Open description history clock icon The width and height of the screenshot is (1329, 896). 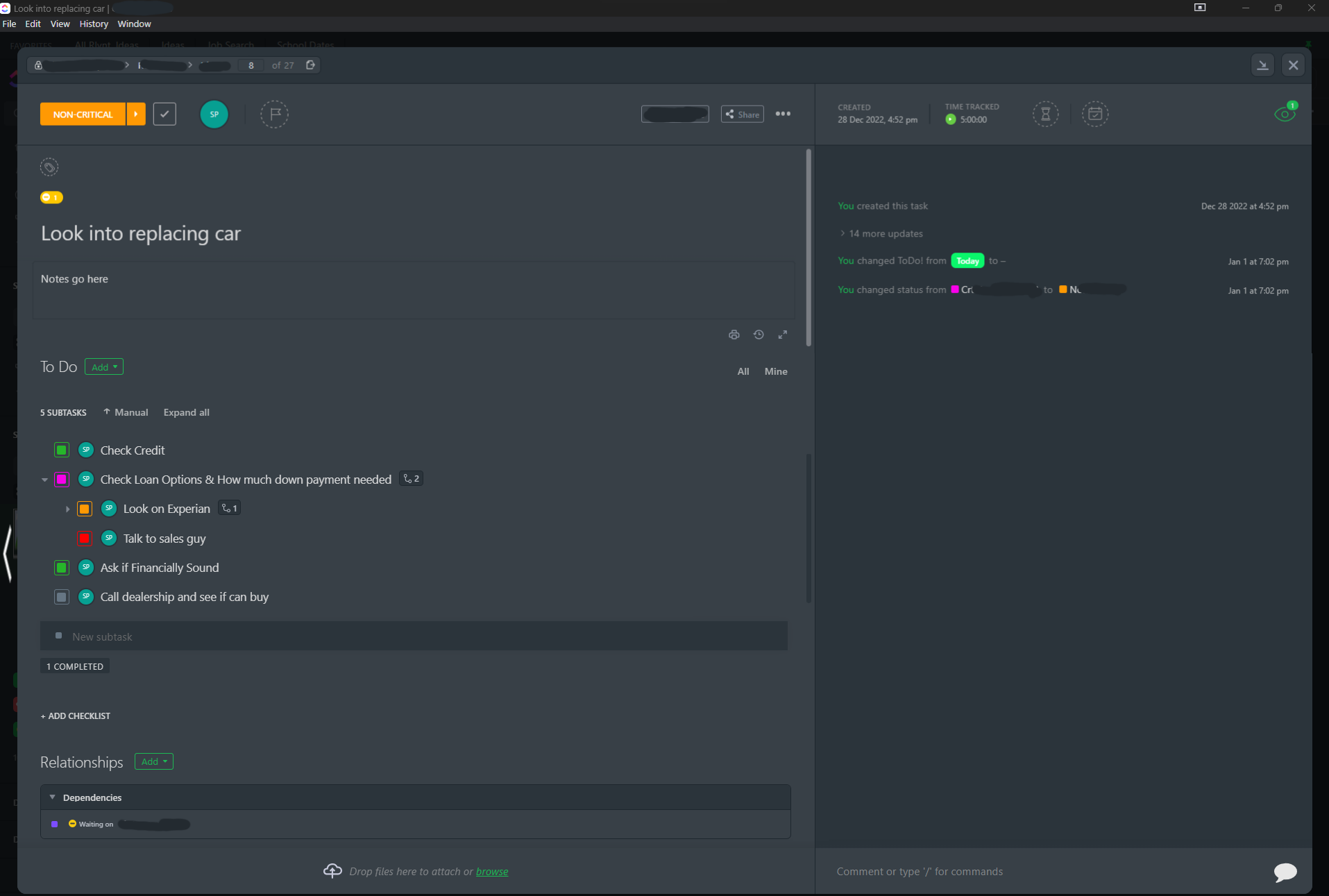pyautogui.click(x=759, y=335)
